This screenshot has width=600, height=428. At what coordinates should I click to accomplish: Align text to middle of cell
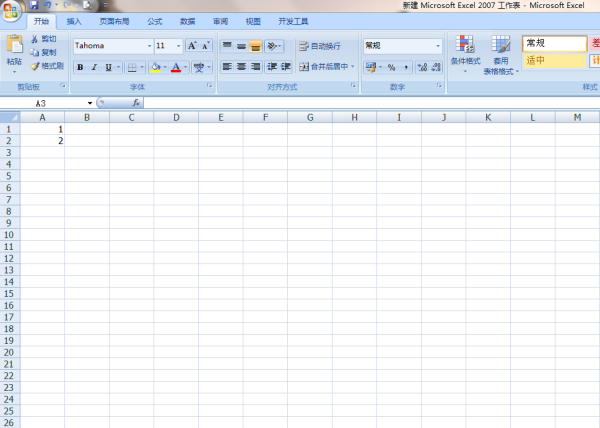[241, 46]
